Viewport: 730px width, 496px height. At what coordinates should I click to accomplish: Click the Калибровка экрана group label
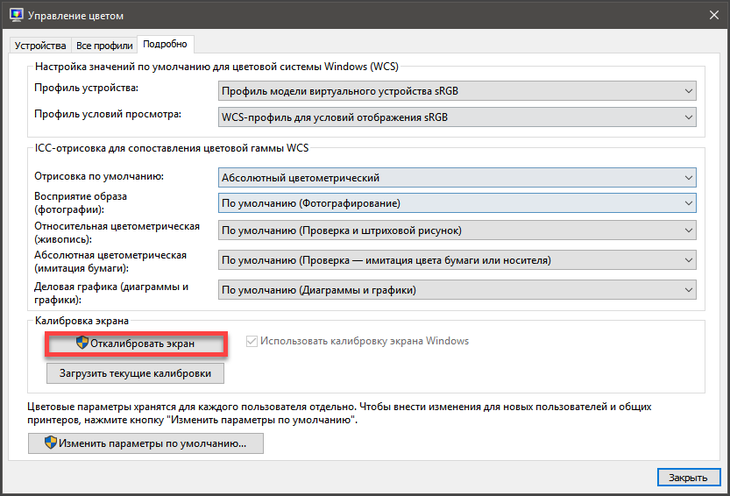pos(82,321)
